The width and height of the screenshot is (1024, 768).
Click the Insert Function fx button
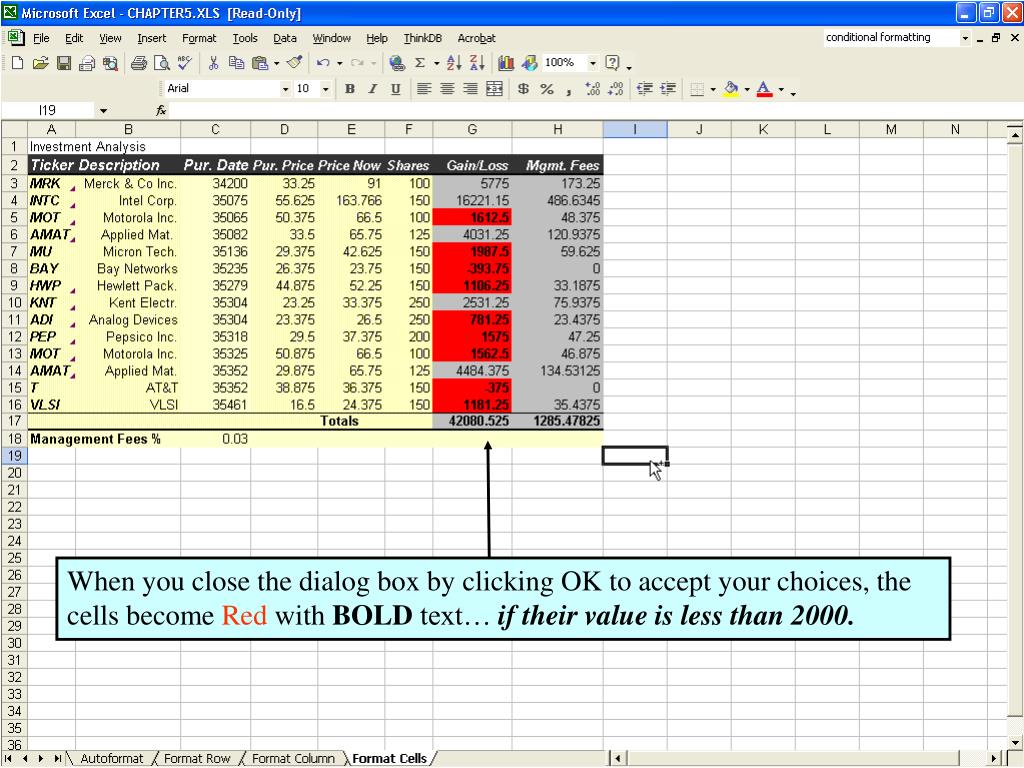click(161, 110)
